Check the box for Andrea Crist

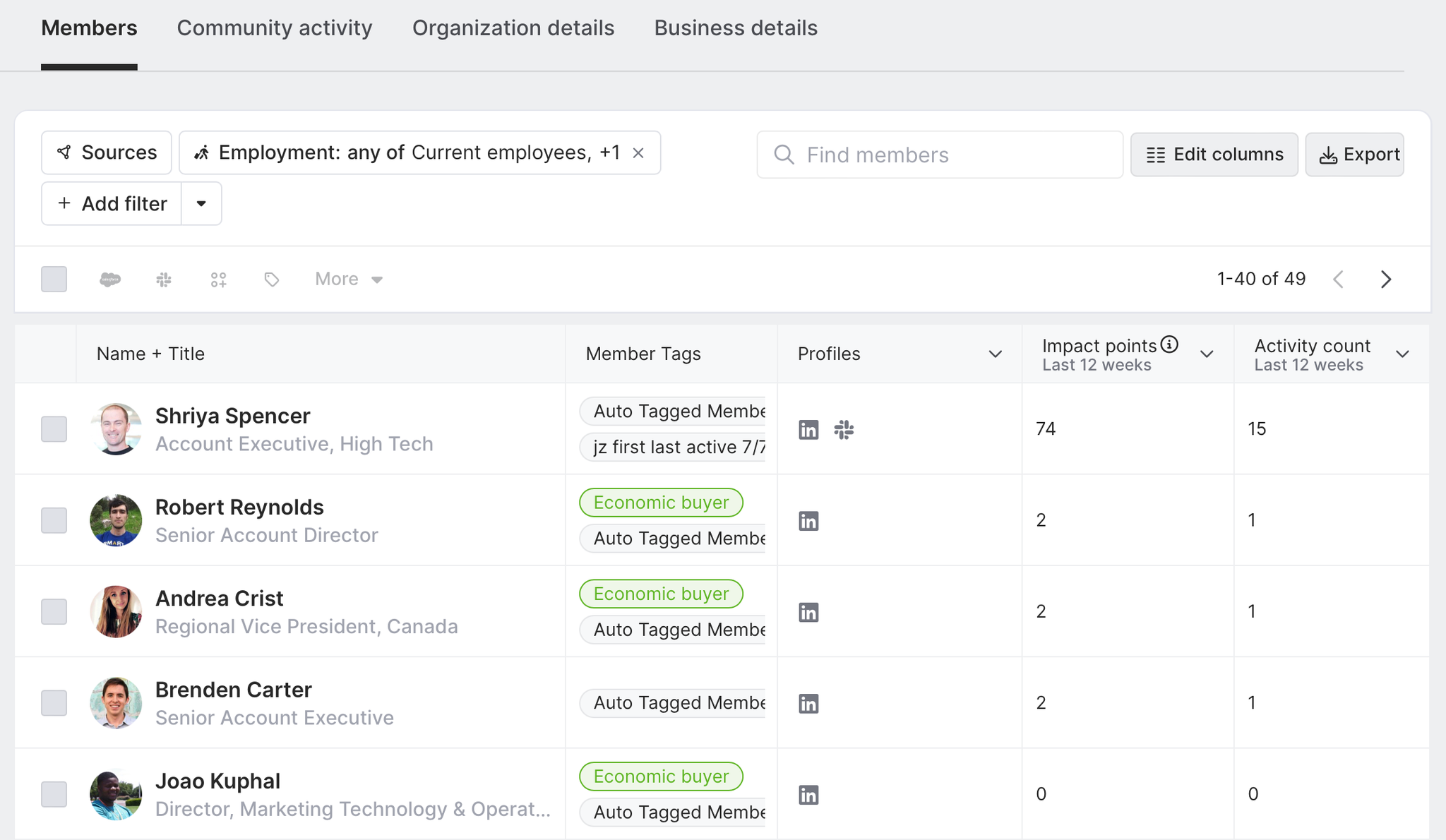tap(54, 611)
